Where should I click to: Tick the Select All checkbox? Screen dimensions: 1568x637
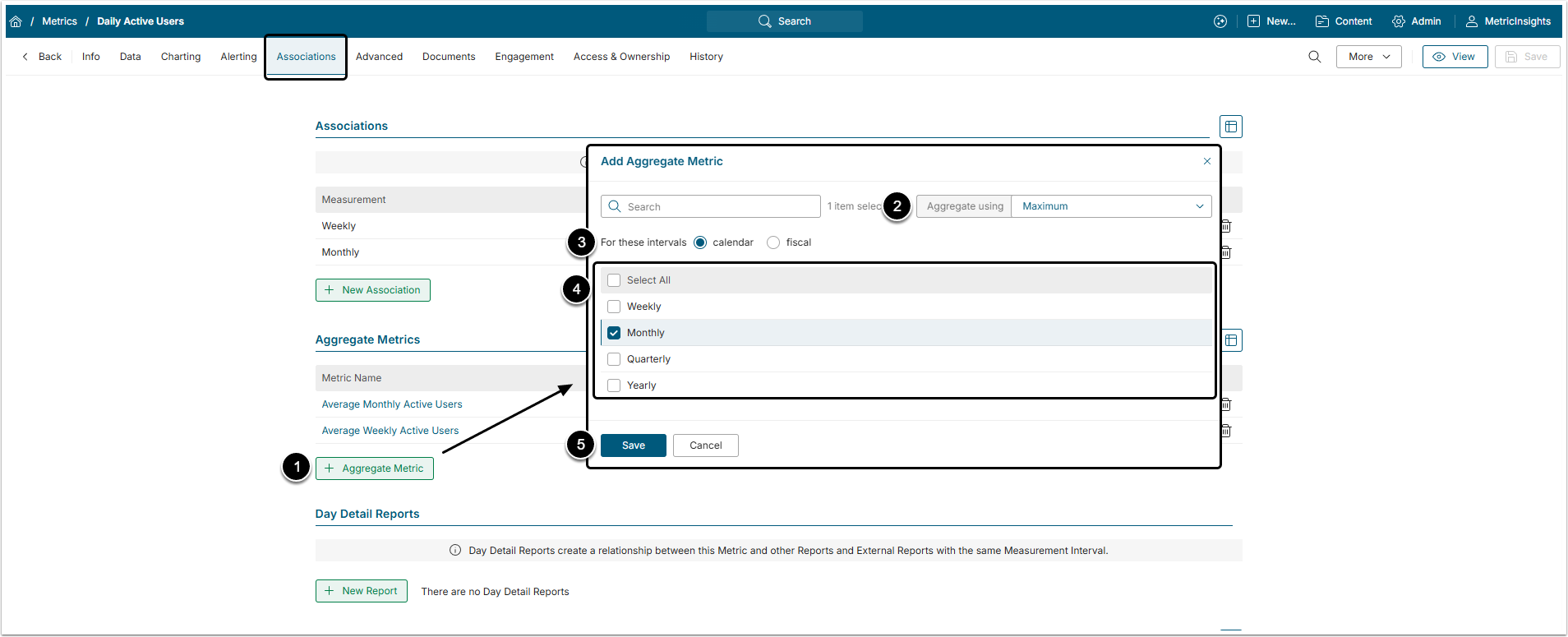point(614,280)
